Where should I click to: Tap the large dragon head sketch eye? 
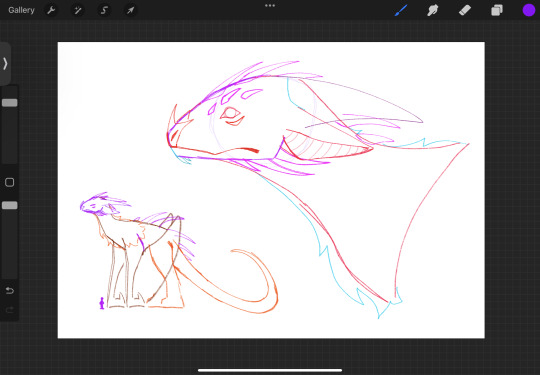(x=230, y=113)
